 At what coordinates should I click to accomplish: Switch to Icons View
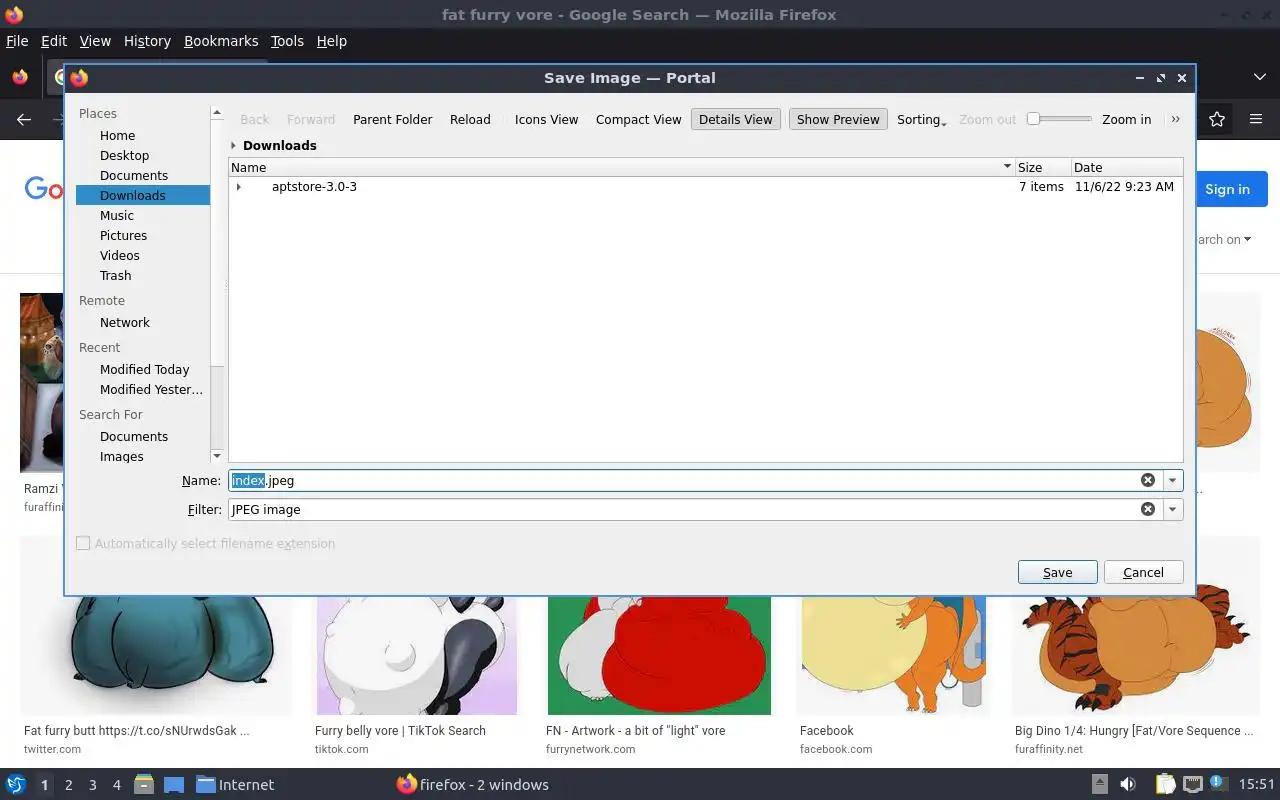(x=546, y=119)
